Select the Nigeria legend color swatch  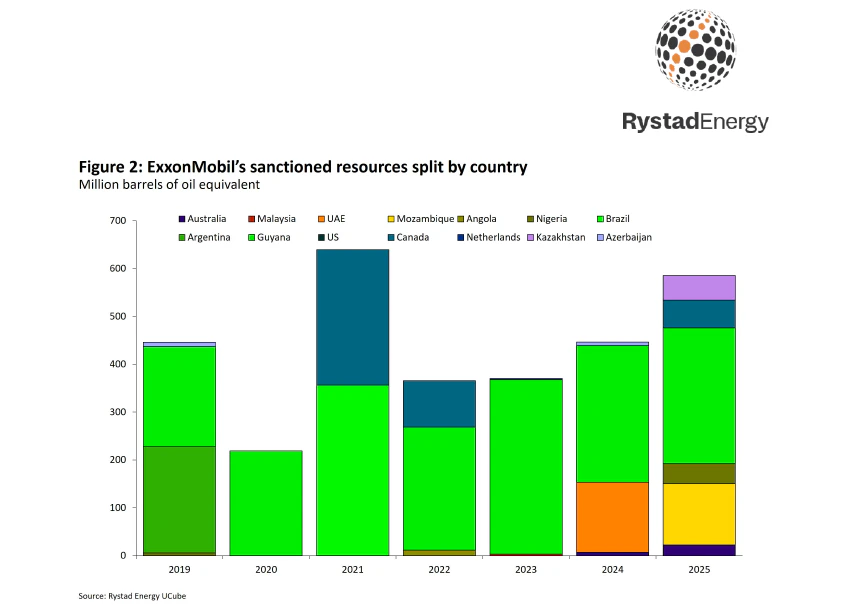click(x=531, y=219)
